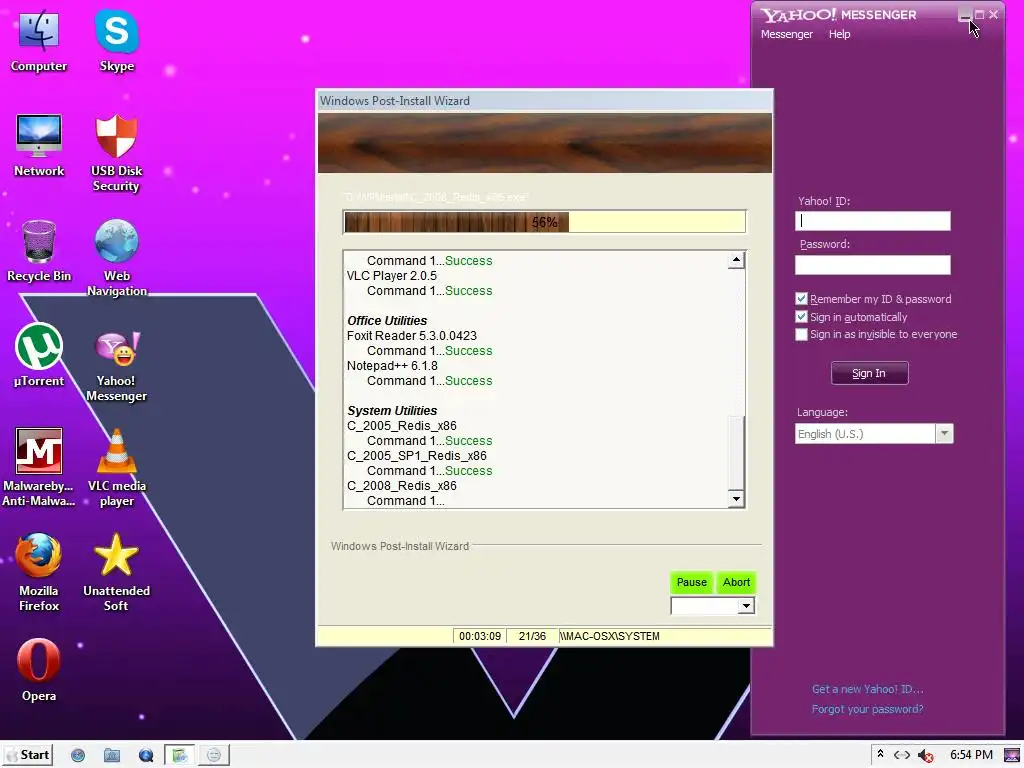Screen dimensions: 1024x768
Task: Toggle Remember my ID & password checkbox
Action: (x=801, y=298)
